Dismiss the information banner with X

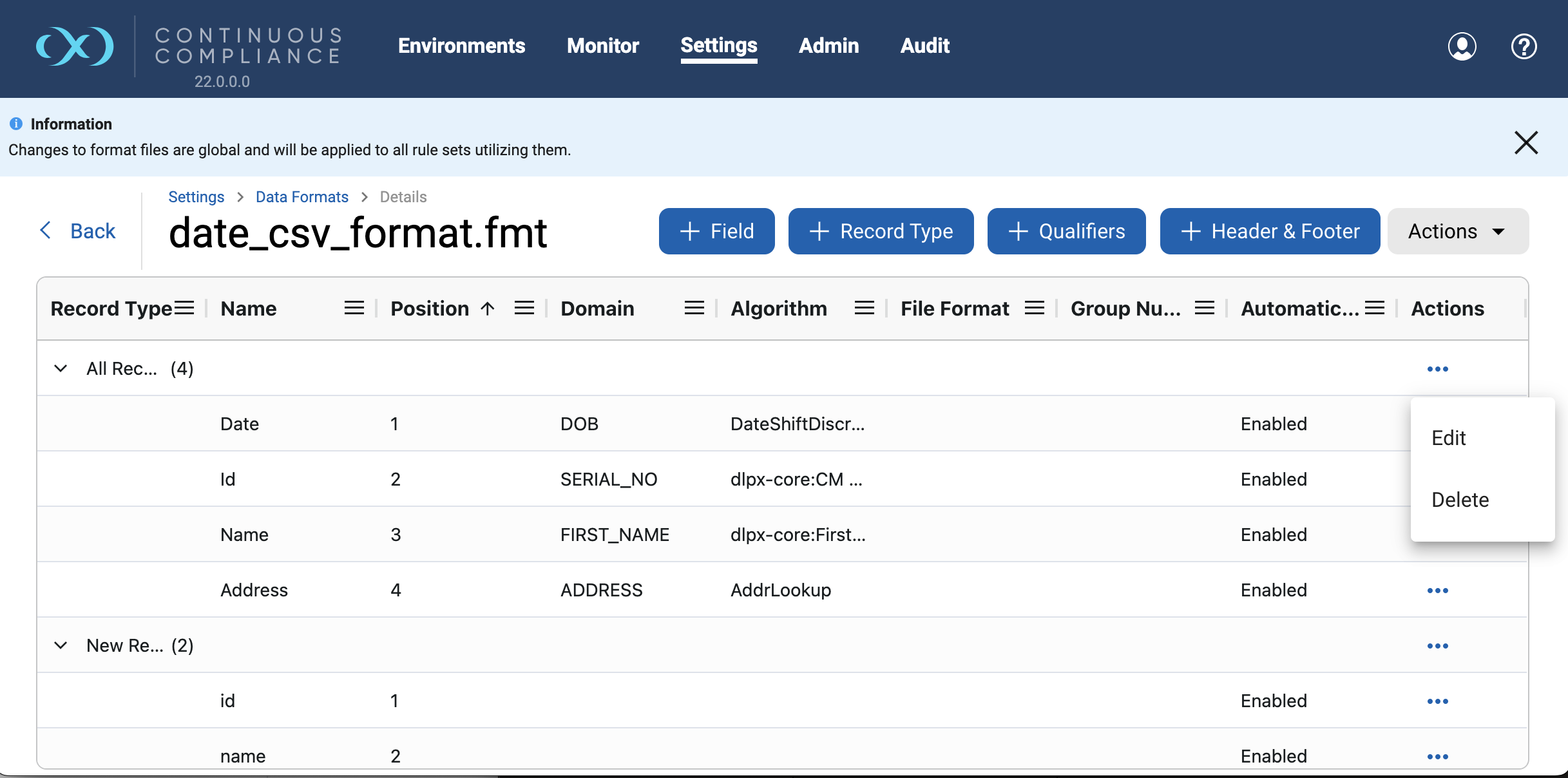[x=1526, y=142]
